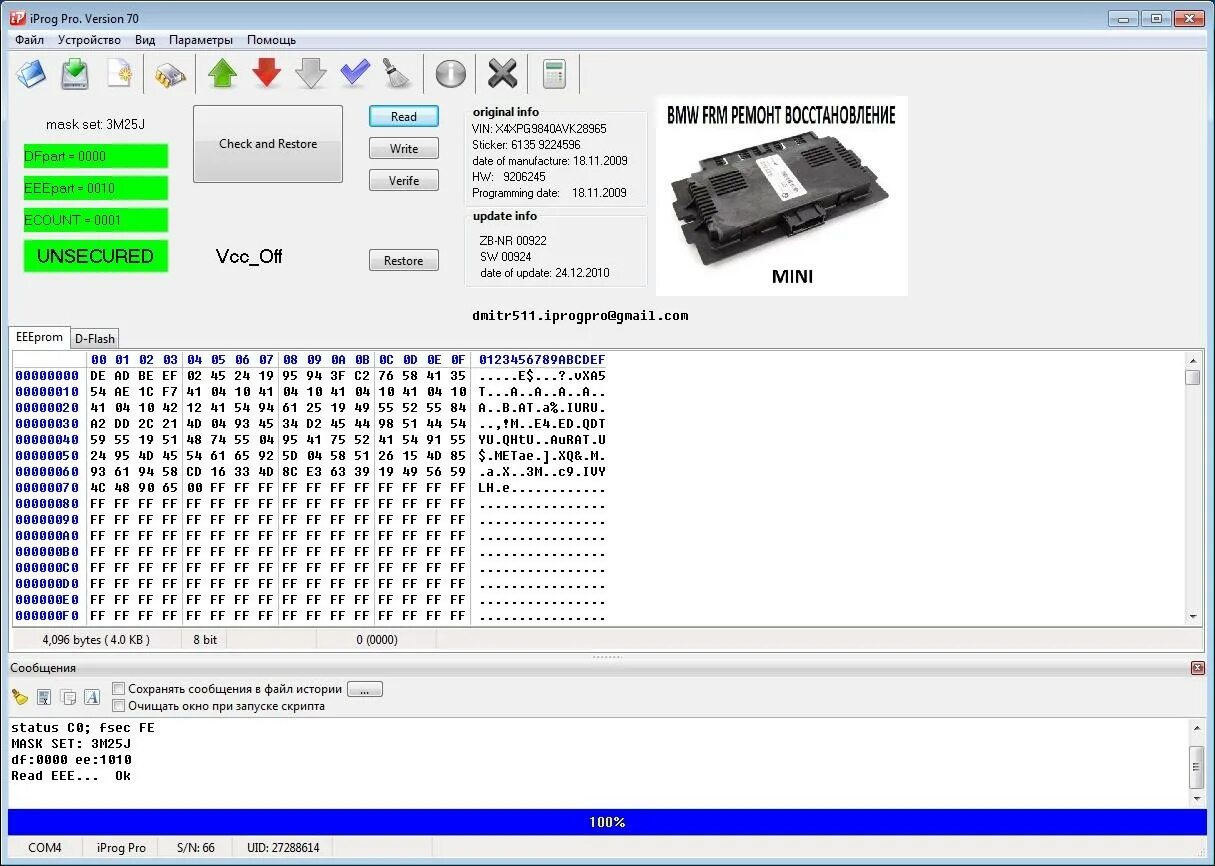Click the ECOUNT = 0001 green field
The image size is (1215, 866).
[96, 220]
